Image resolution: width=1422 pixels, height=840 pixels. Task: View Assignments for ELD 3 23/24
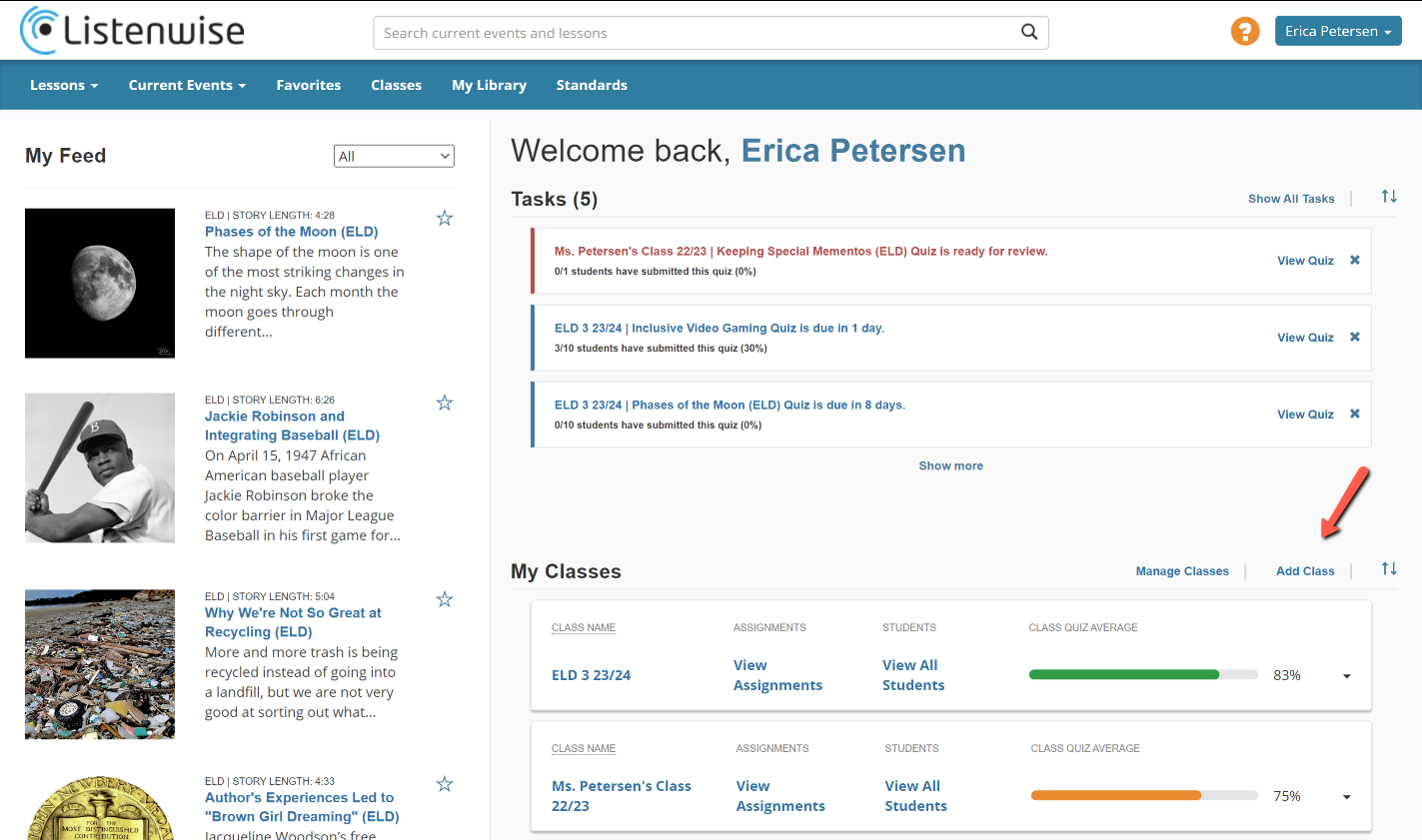tap(777, 675)
